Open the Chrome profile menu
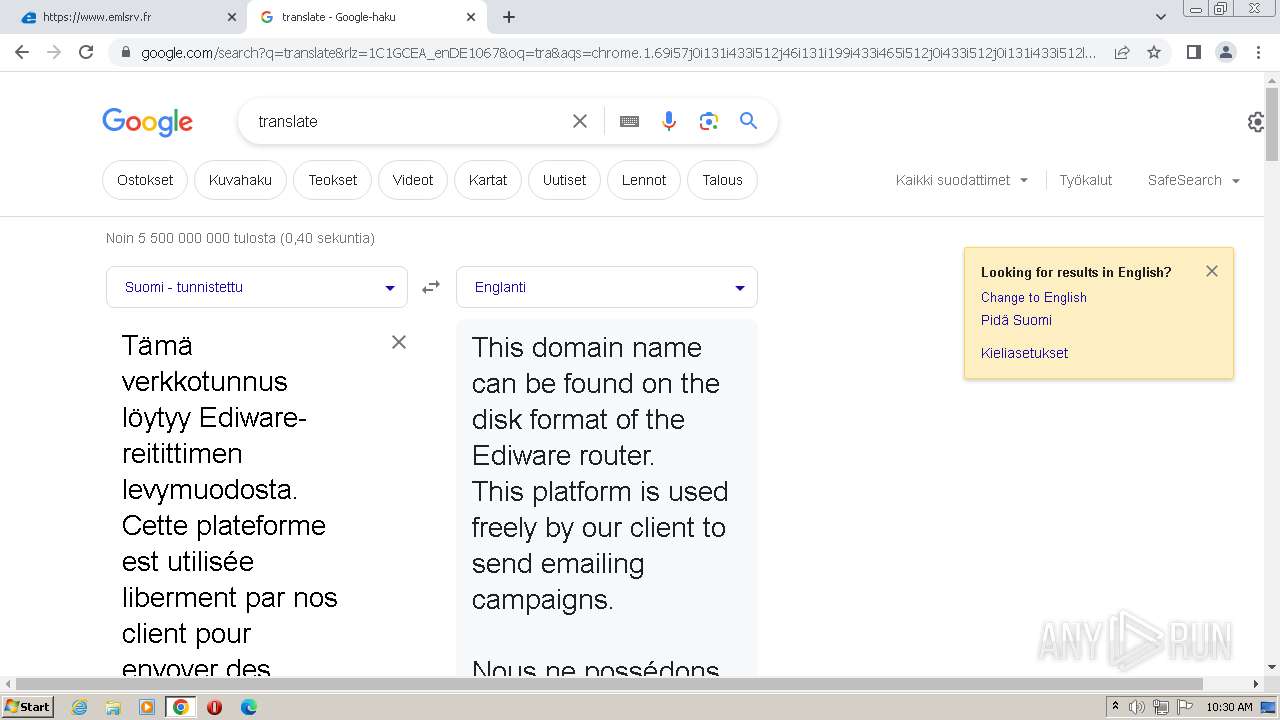The width and height of the screenshot is (1280, 720). pos(1225,52)
